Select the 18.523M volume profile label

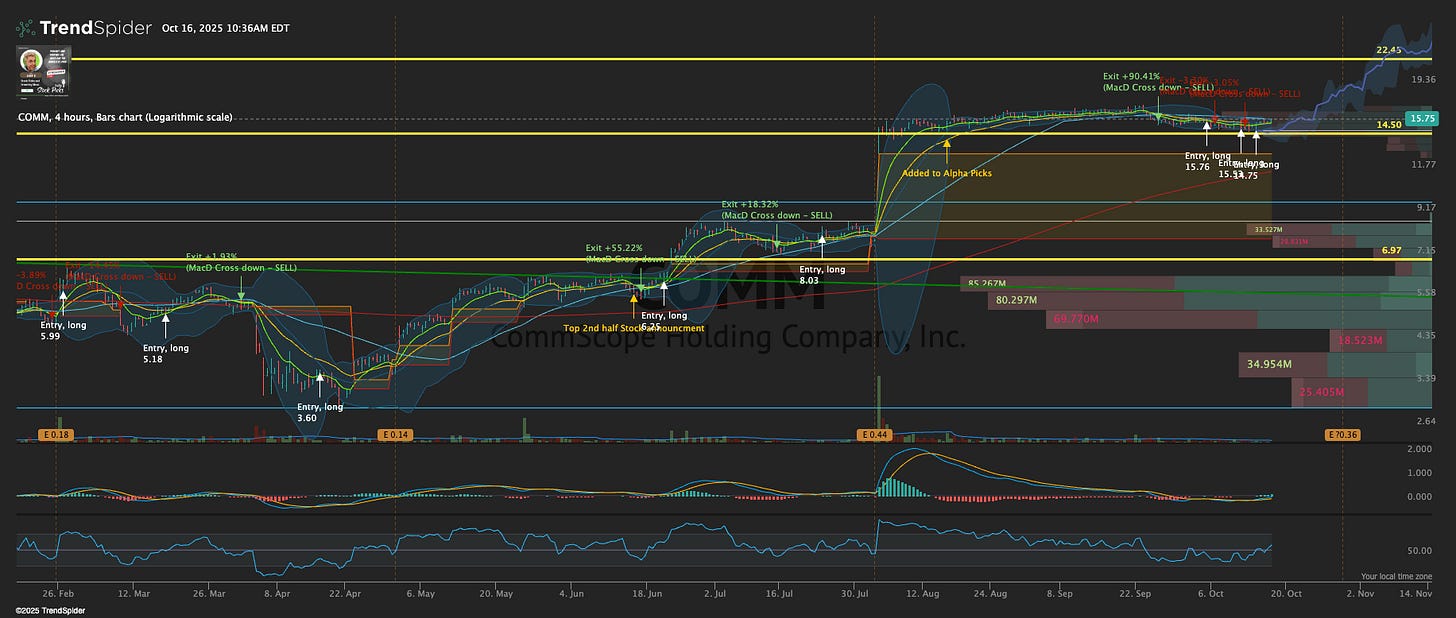[x=1361, y=341]
